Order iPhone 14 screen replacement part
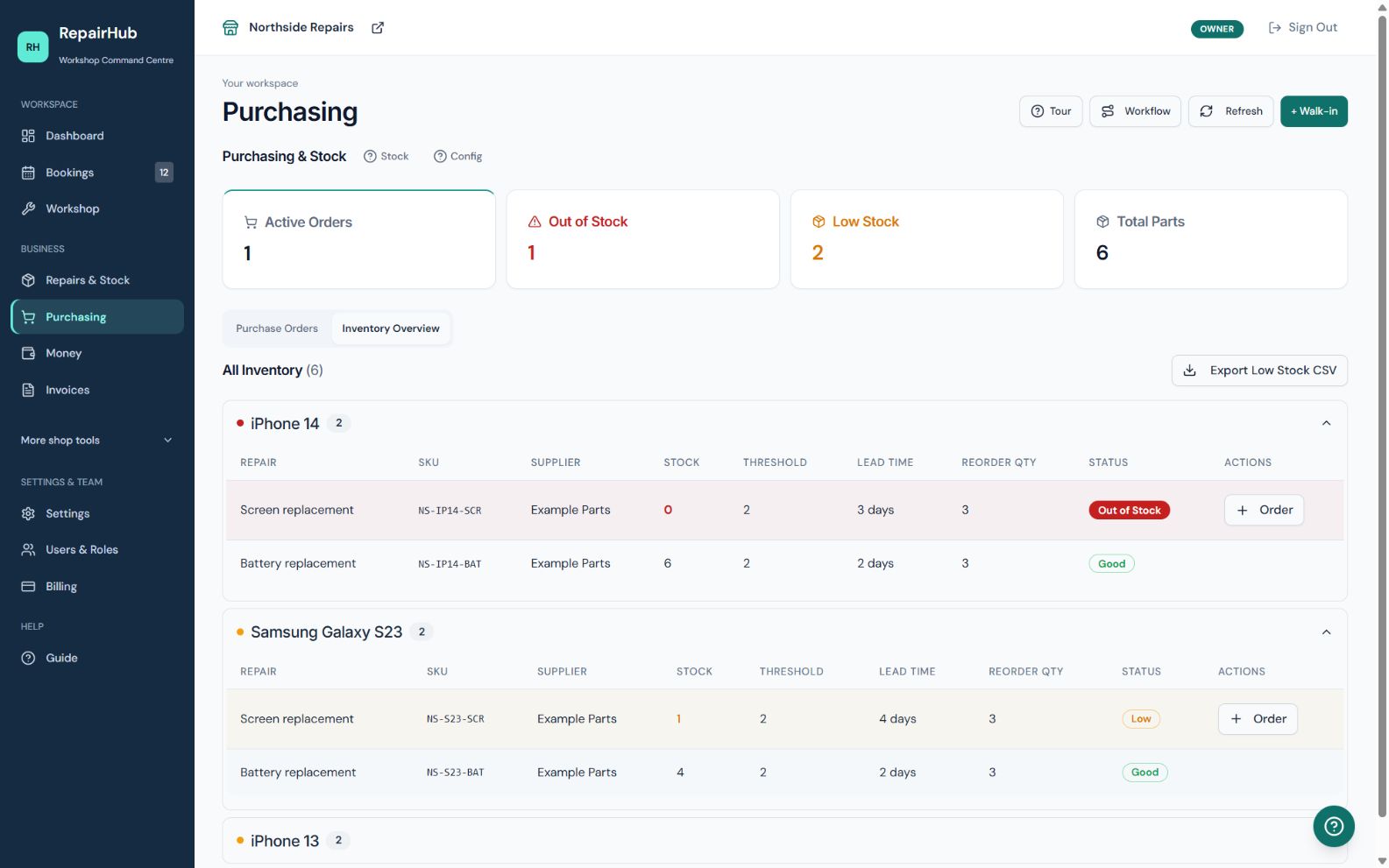The image size is (1389, 868). coord(1264,510)
